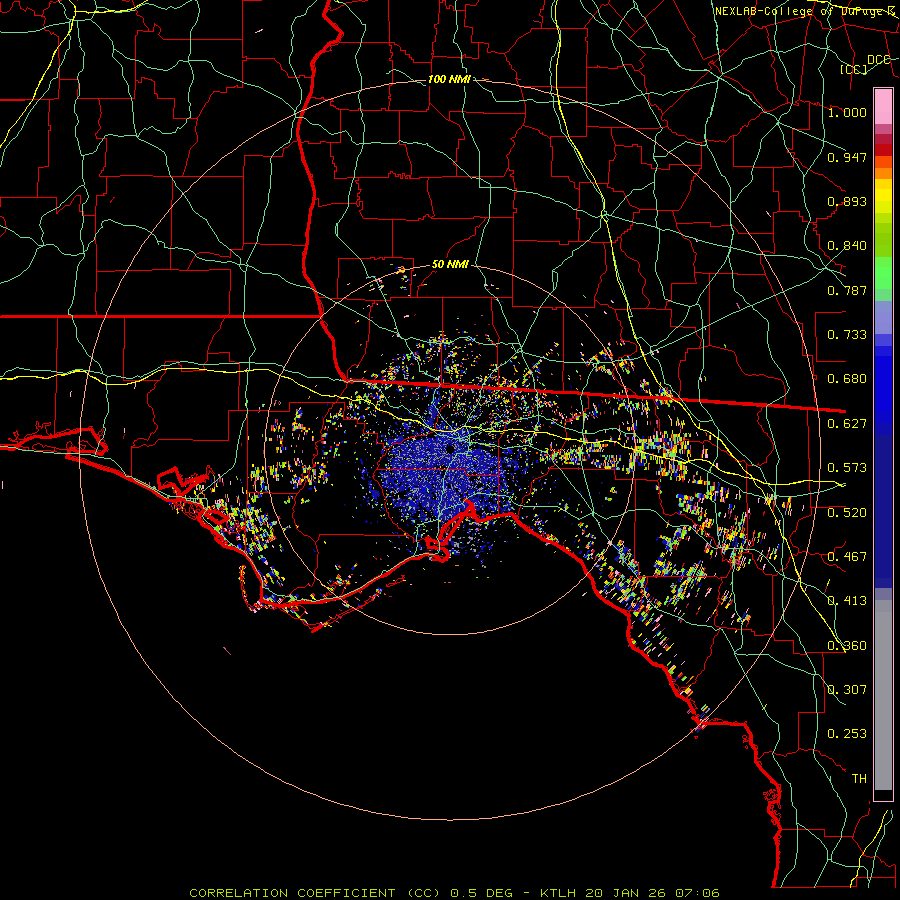Pick the lavender band near 0.733
The width and height of the screenshot is (900, 900).
(883, 317)
